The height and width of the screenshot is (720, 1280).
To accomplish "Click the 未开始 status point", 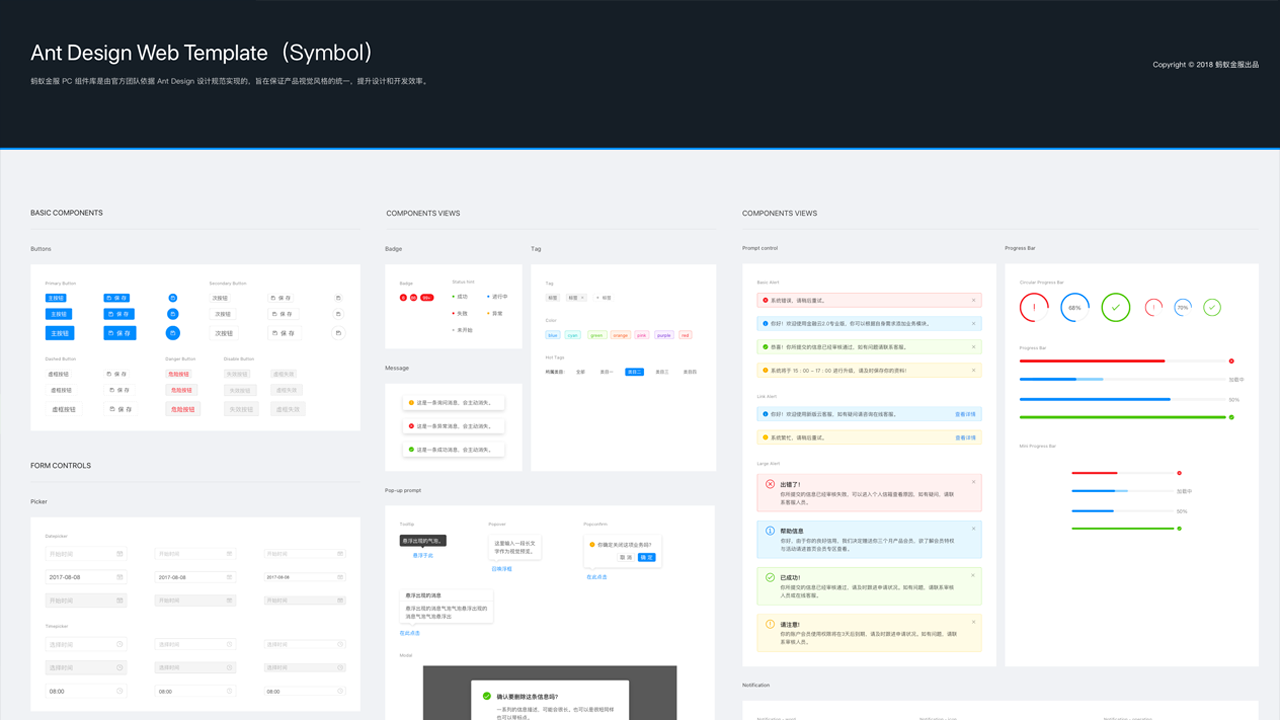I will point(463,329).
